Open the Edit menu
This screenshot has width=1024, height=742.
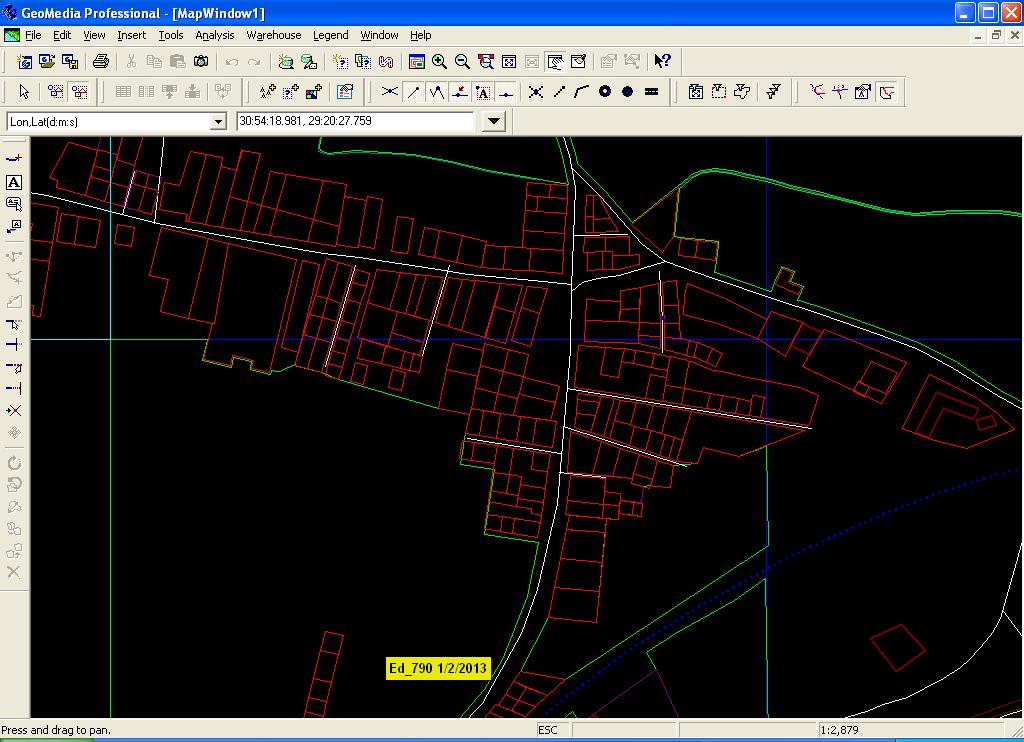pyautogui.click(x=62, y=35)
